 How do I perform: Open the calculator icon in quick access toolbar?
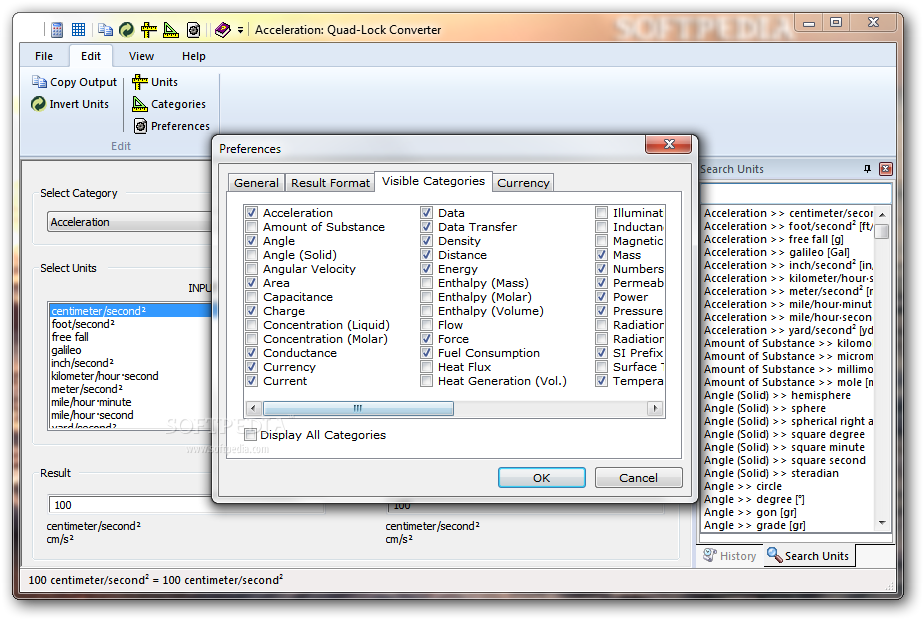click(x=57, y=29)
